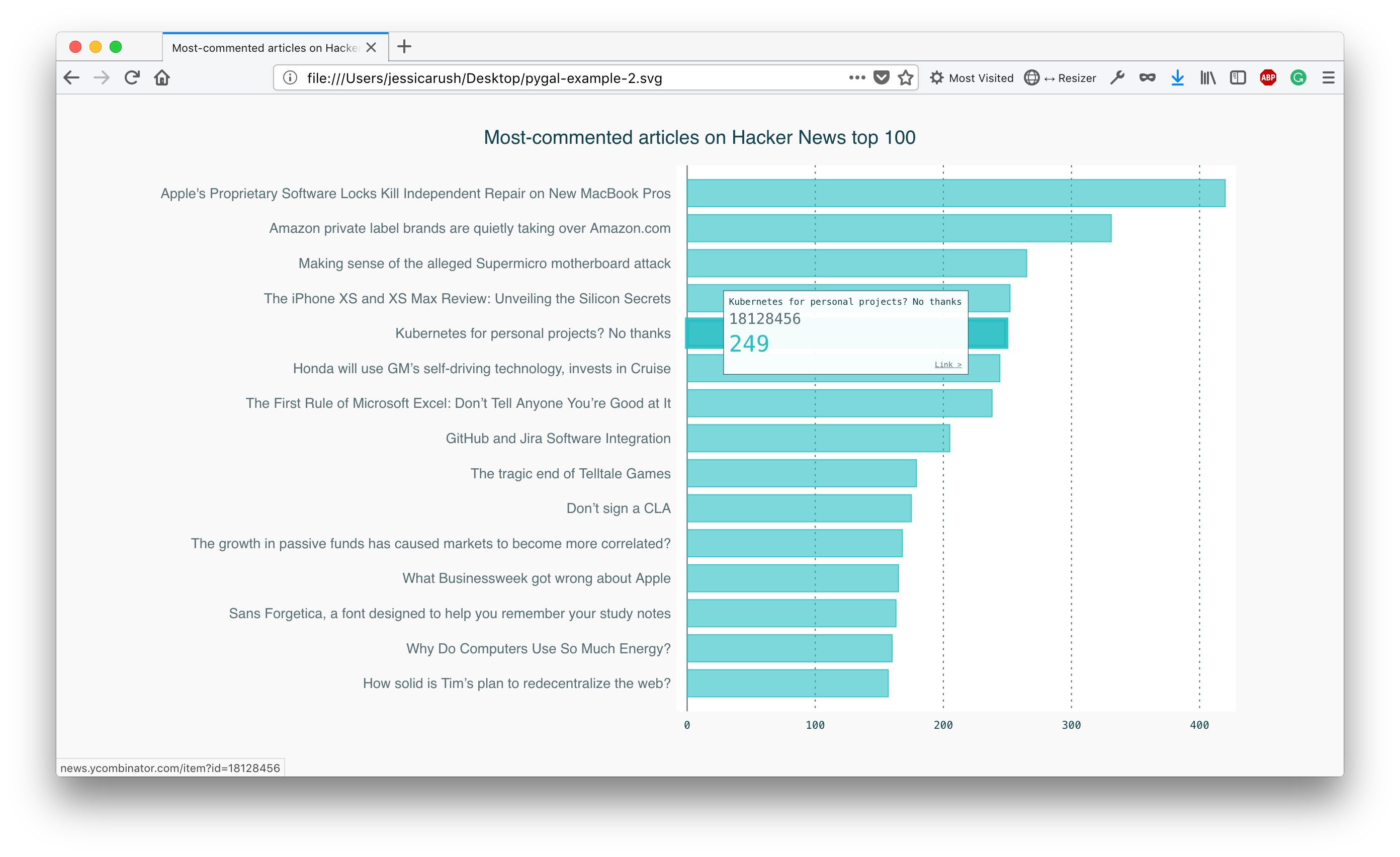Open page actions three-dot menu
The height and width of the screenshot is (857, 1400).
(856, 78)
